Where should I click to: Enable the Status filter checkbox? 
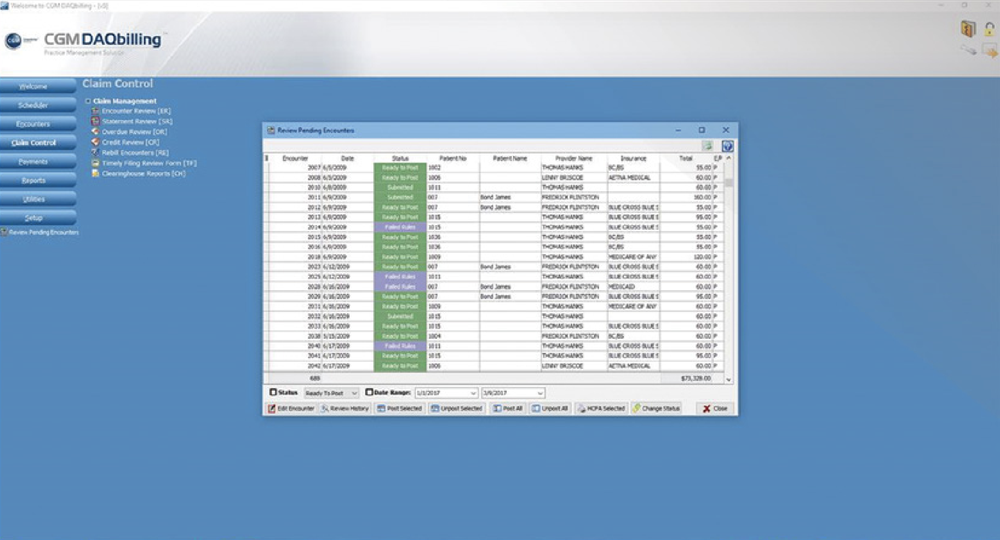point(273,392)
